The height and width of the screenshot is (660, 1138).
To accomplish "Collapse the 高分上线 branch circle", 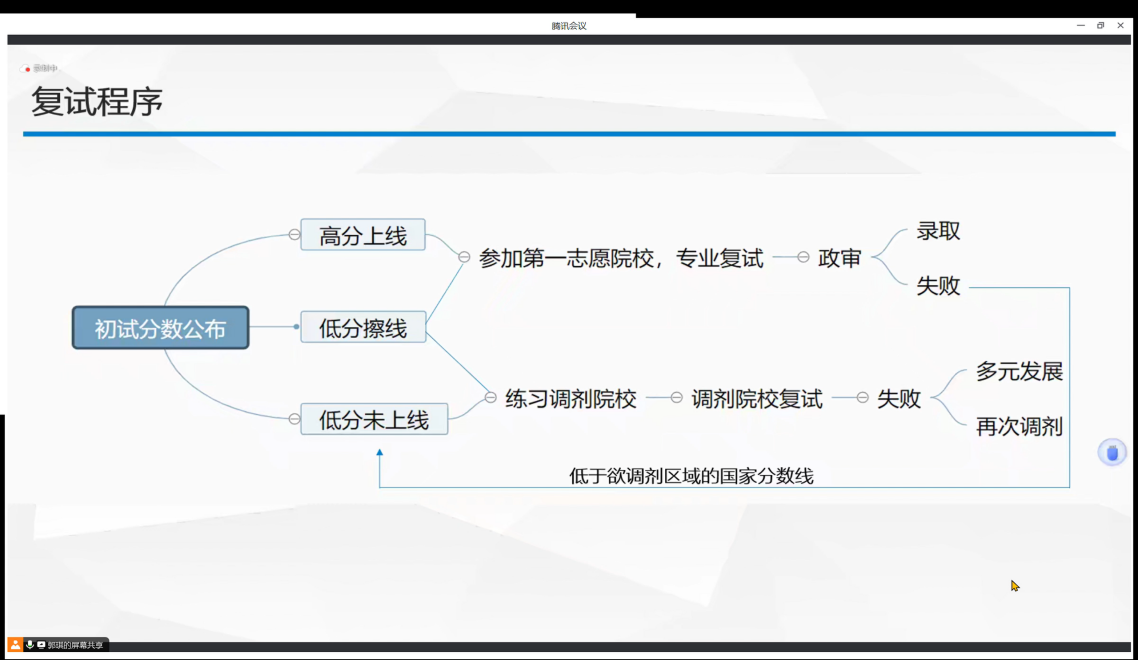I will tap(294, 235).
